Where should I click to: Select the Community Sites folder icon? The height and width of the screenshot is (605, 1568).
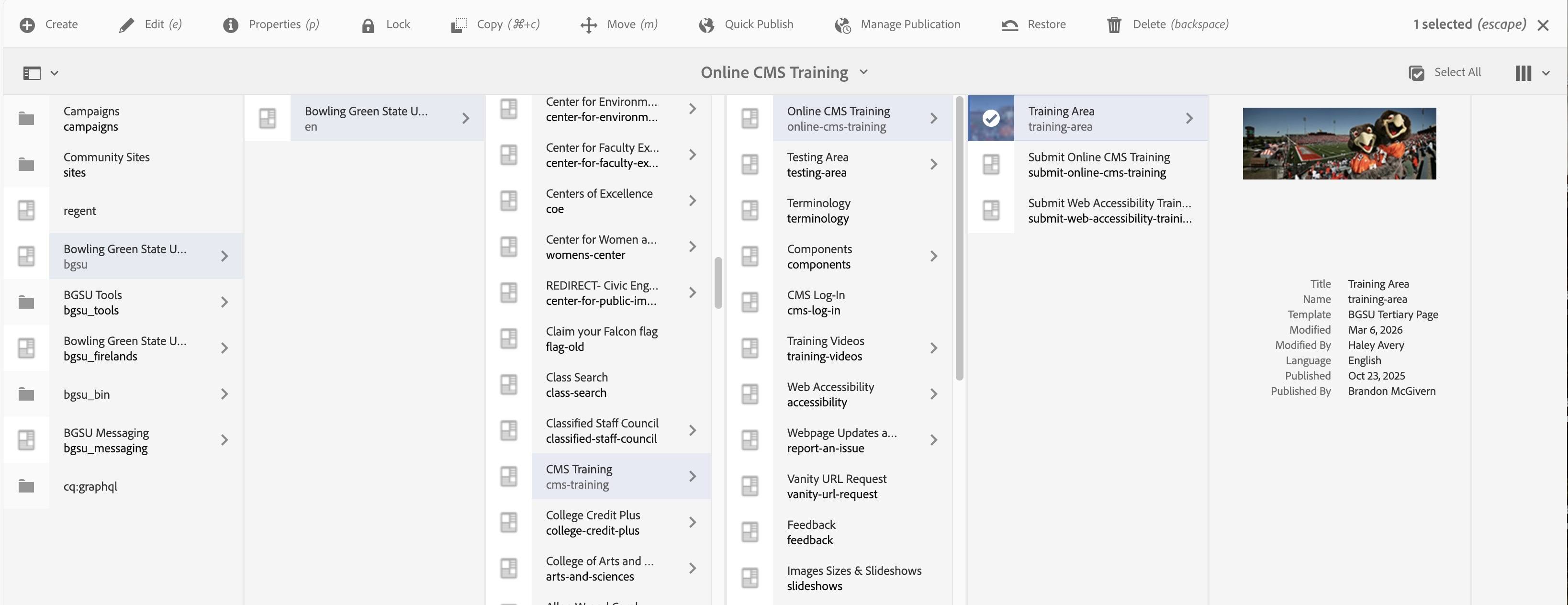pyautogui.click(x=26, y=164)
